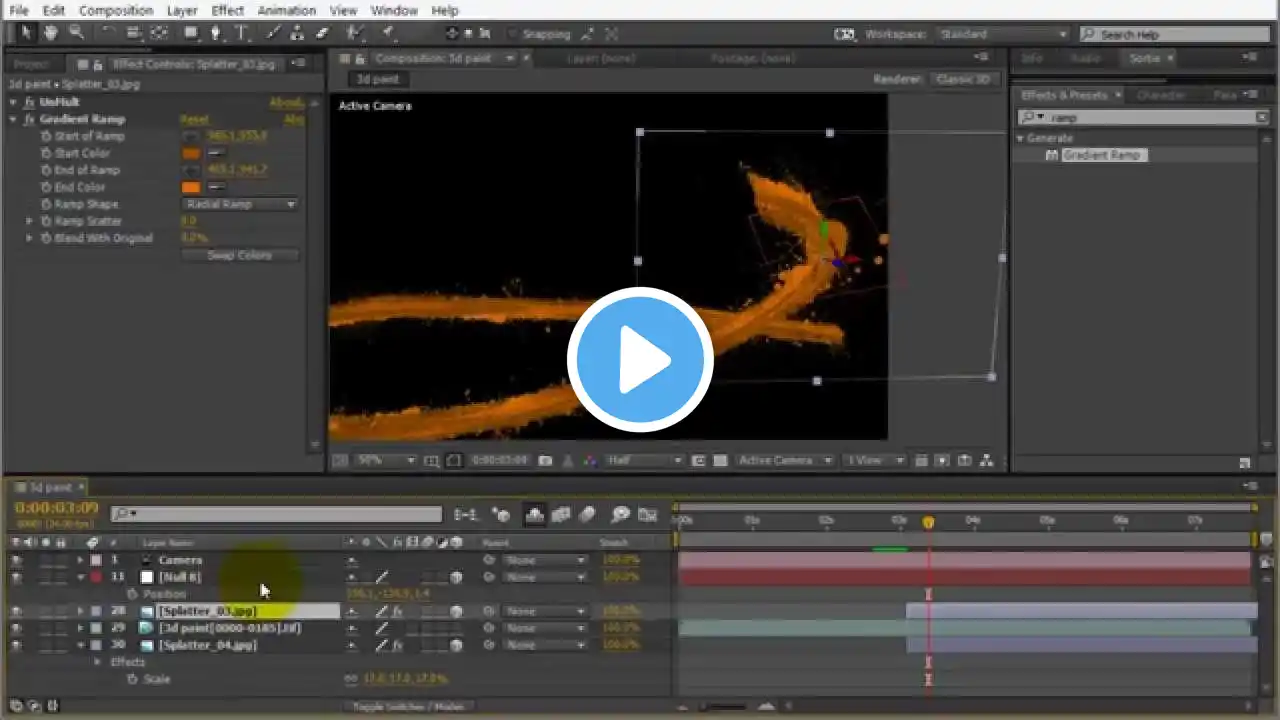Toggle visibility eye of Camera layer
This screenshot has width=1280, height=720.
[x=16, y=560]
